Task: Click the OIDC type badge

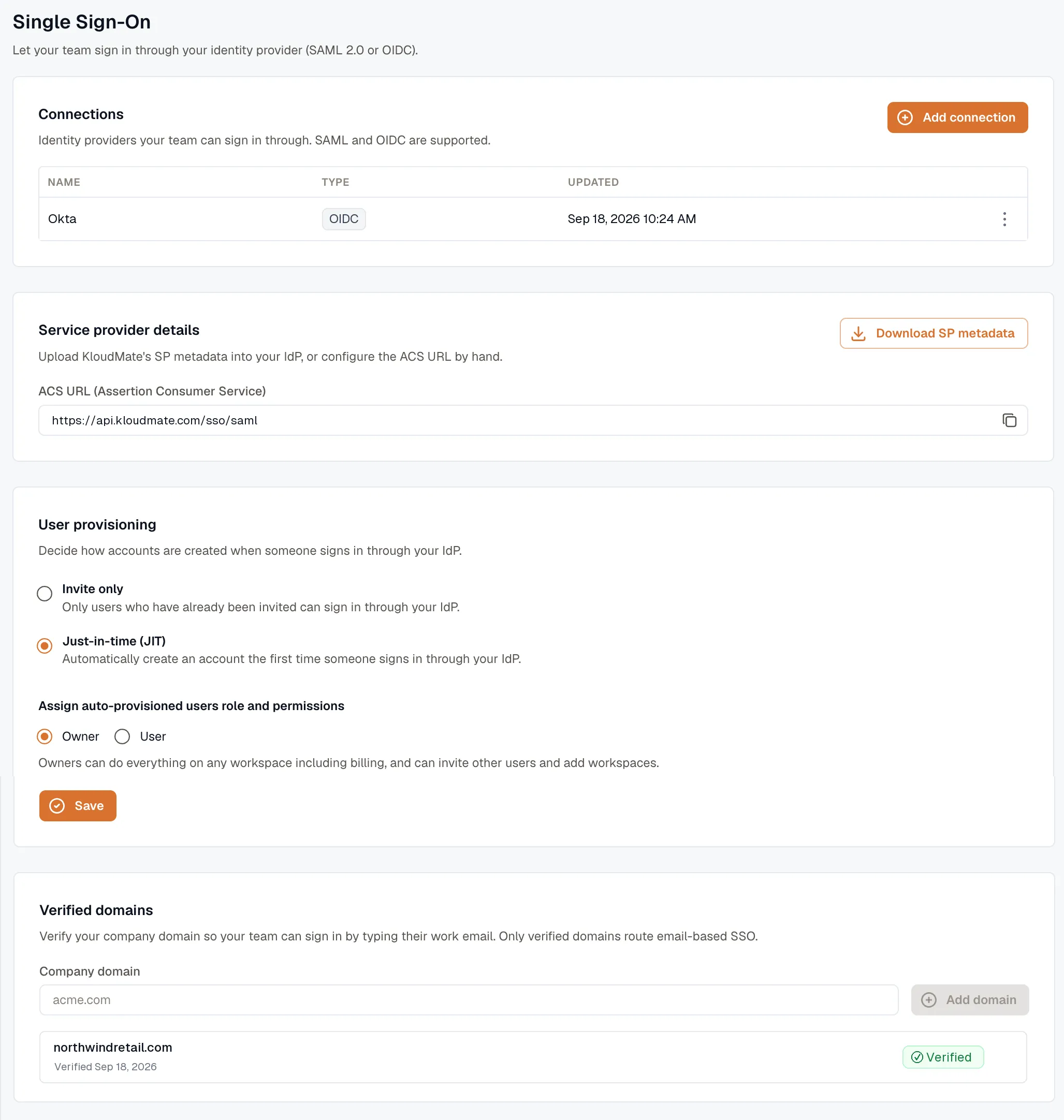Action: (343, 219)
